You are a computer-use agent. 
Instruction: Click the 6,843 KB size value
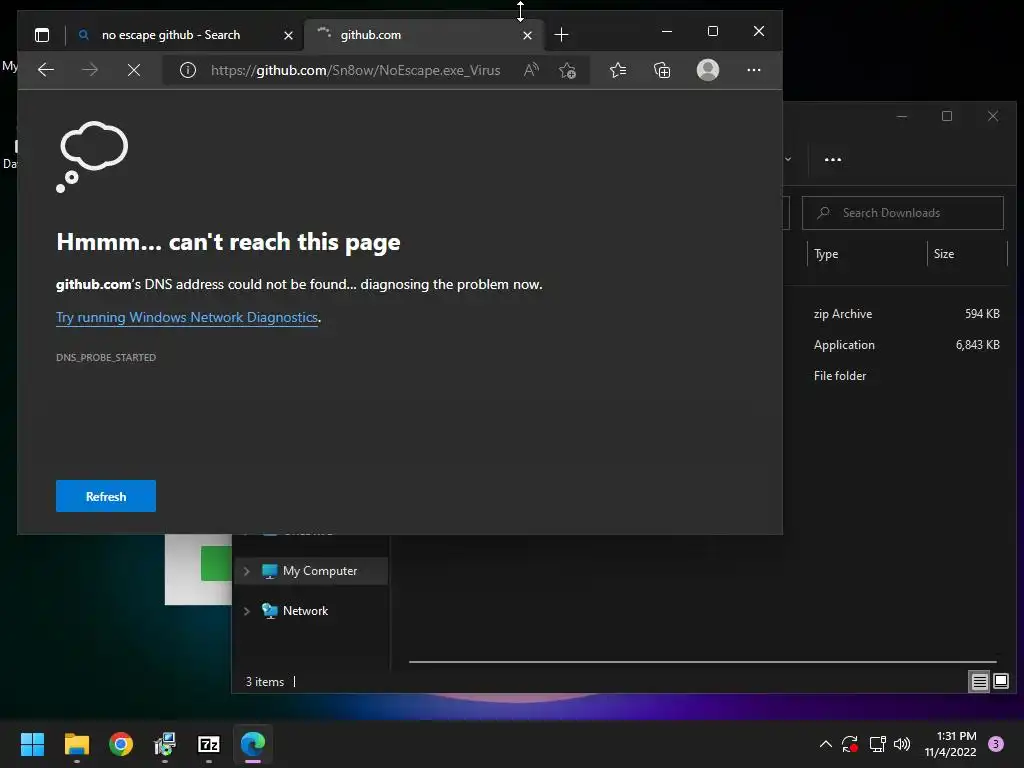tap(978, 345)
